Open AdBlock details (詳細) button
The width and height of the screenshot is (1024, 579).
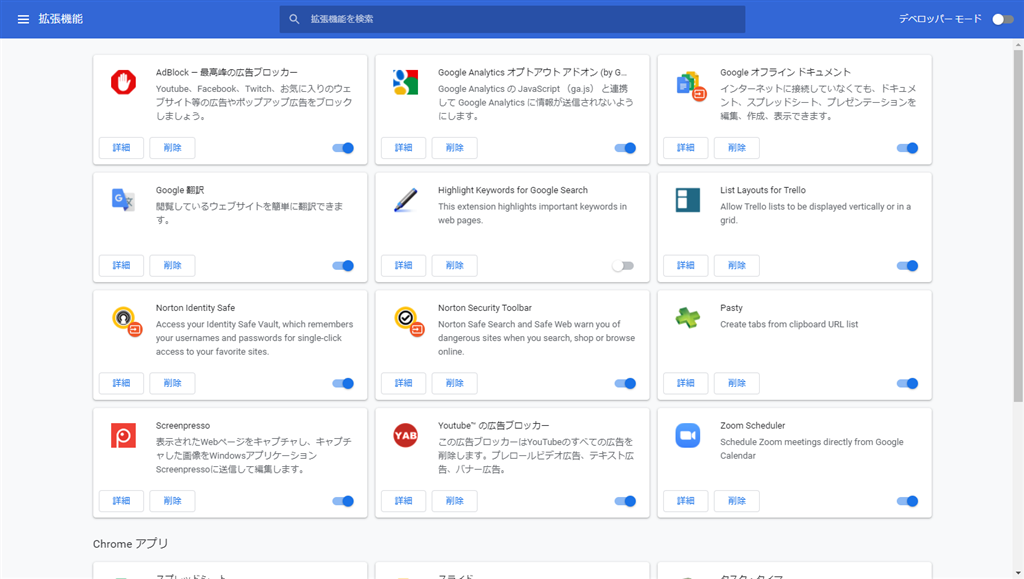(121, 148)
